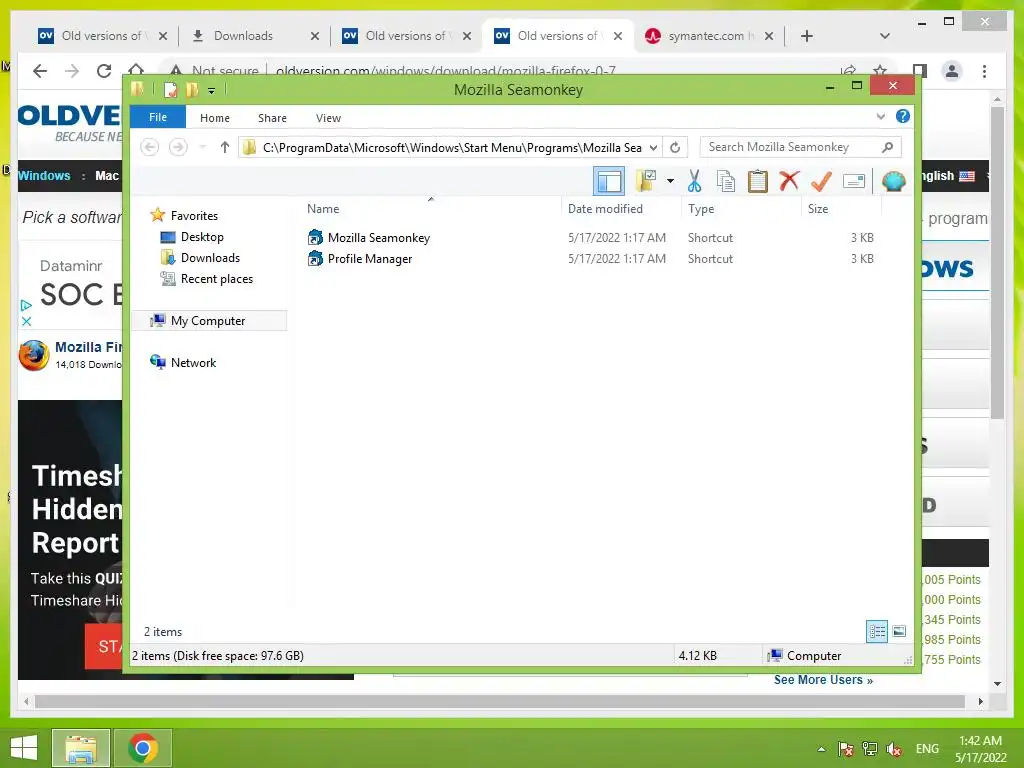Image resolution: width=1024 pixels, height=768 pixels.
Task: Bookmark this page with star icon
Action: (x=880, y=71)
